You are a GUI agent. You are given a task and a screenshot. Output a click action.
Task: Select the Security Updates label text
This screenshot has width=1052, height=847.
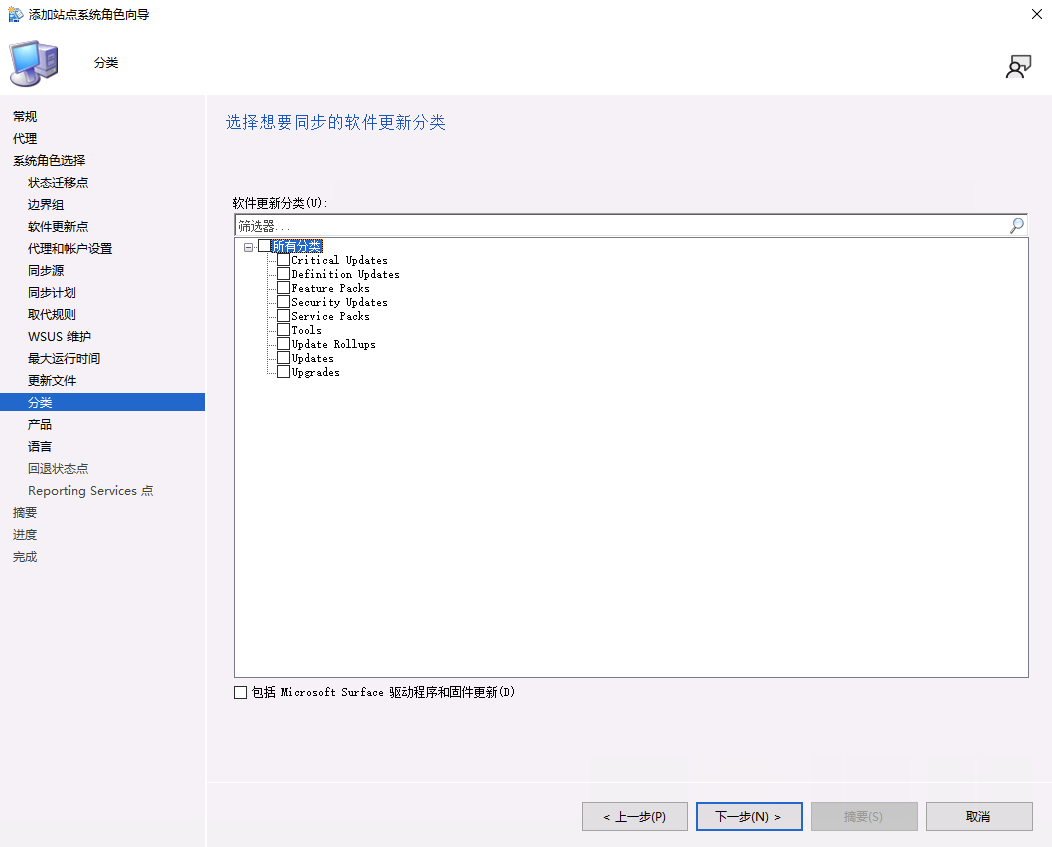339,303
